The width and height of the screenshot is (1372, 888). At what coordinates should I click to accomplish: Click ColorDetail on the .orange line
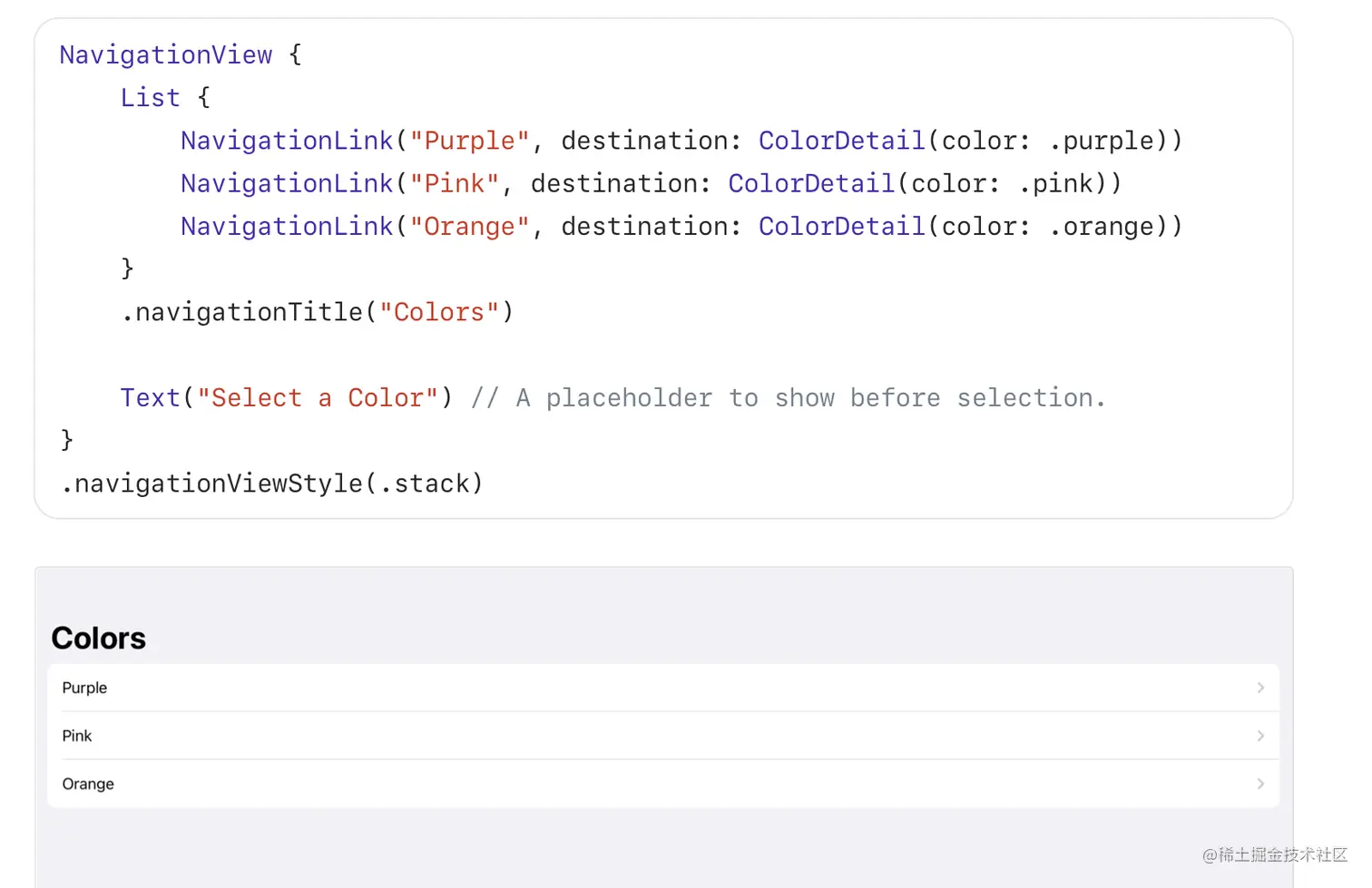[x=842, y=226]
